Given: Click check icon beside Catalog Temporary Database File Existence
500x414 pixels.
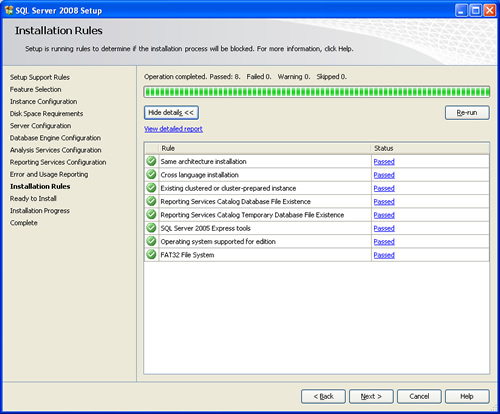Looking at the screenshot, I should coord(151,215).
